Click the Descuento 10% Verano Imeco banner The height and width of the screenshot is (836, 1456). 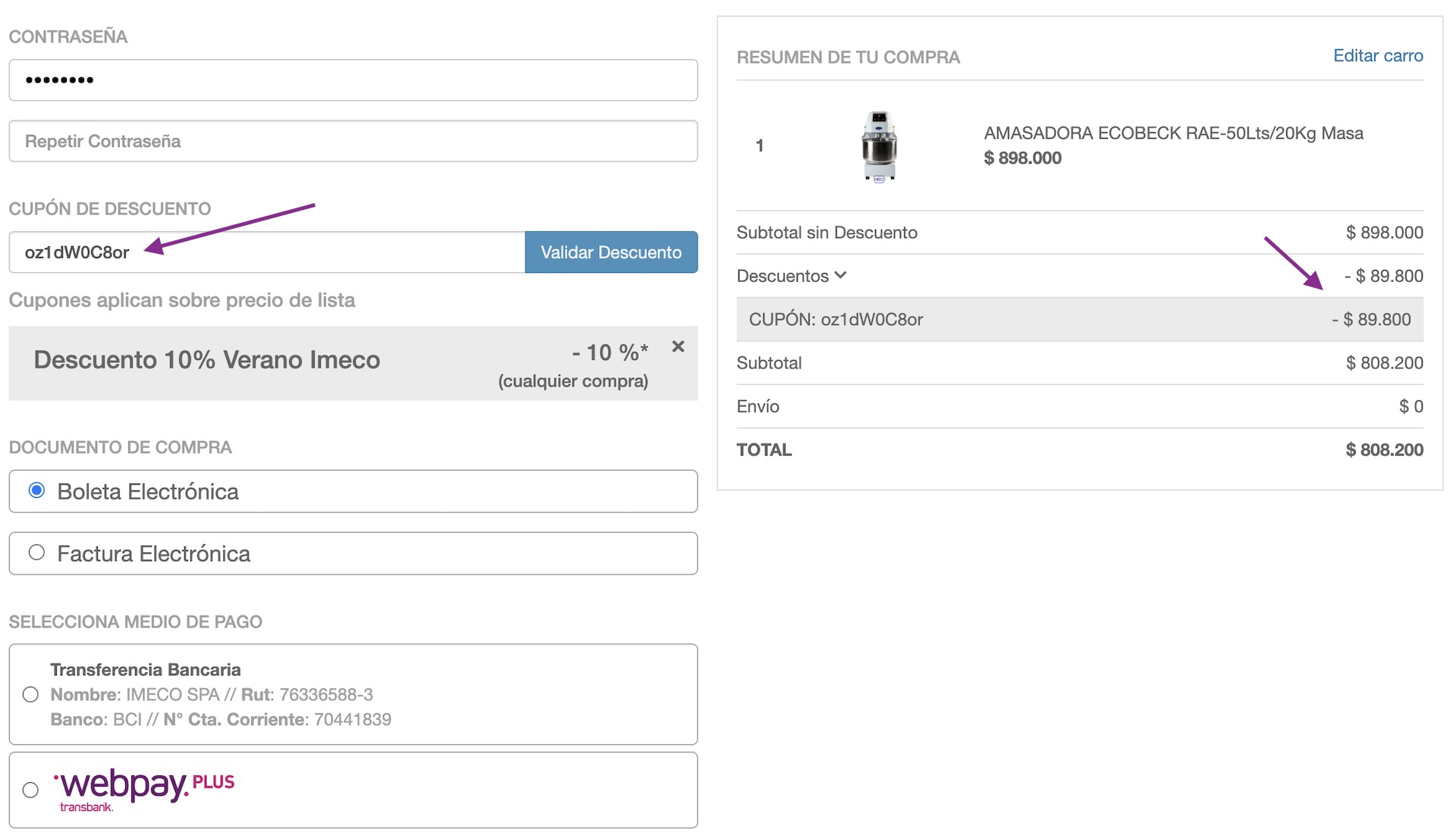(206, 360)
